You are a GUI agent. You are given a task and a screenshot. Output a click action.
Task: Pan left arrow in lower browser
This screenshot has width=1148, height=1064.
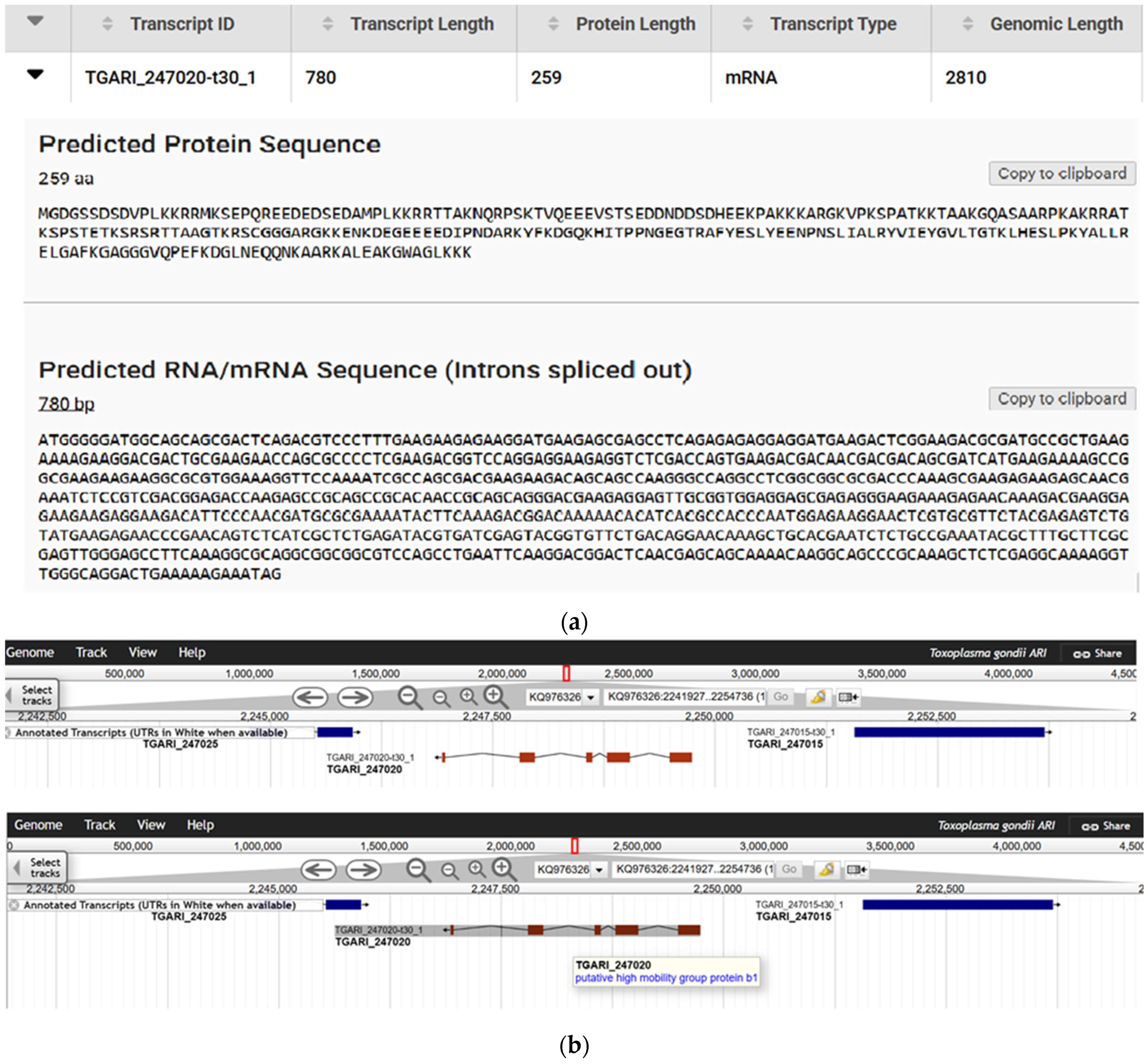tap(318, 869)
